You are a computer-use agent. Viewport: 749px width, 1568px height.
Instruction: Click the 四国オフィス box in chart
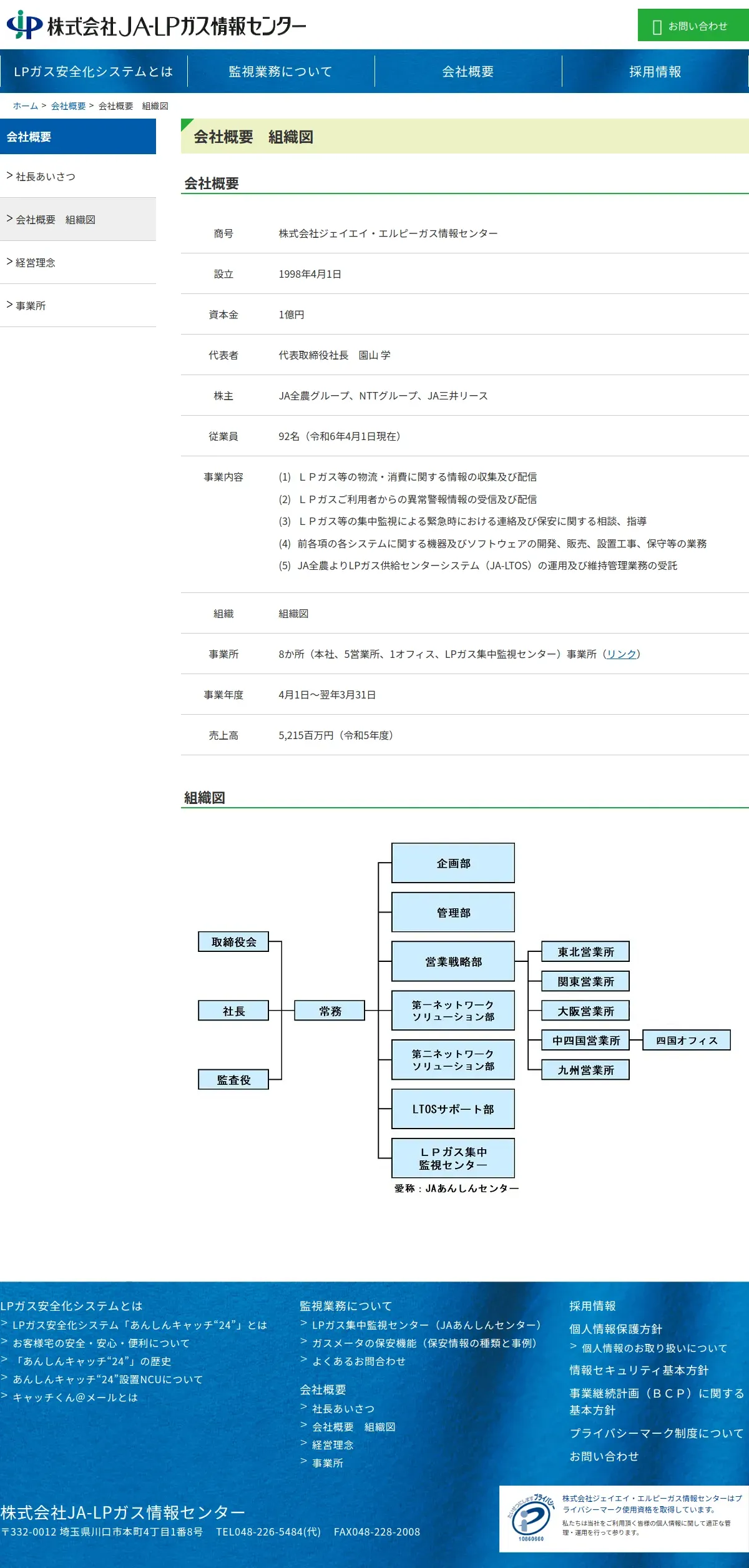687,1041
